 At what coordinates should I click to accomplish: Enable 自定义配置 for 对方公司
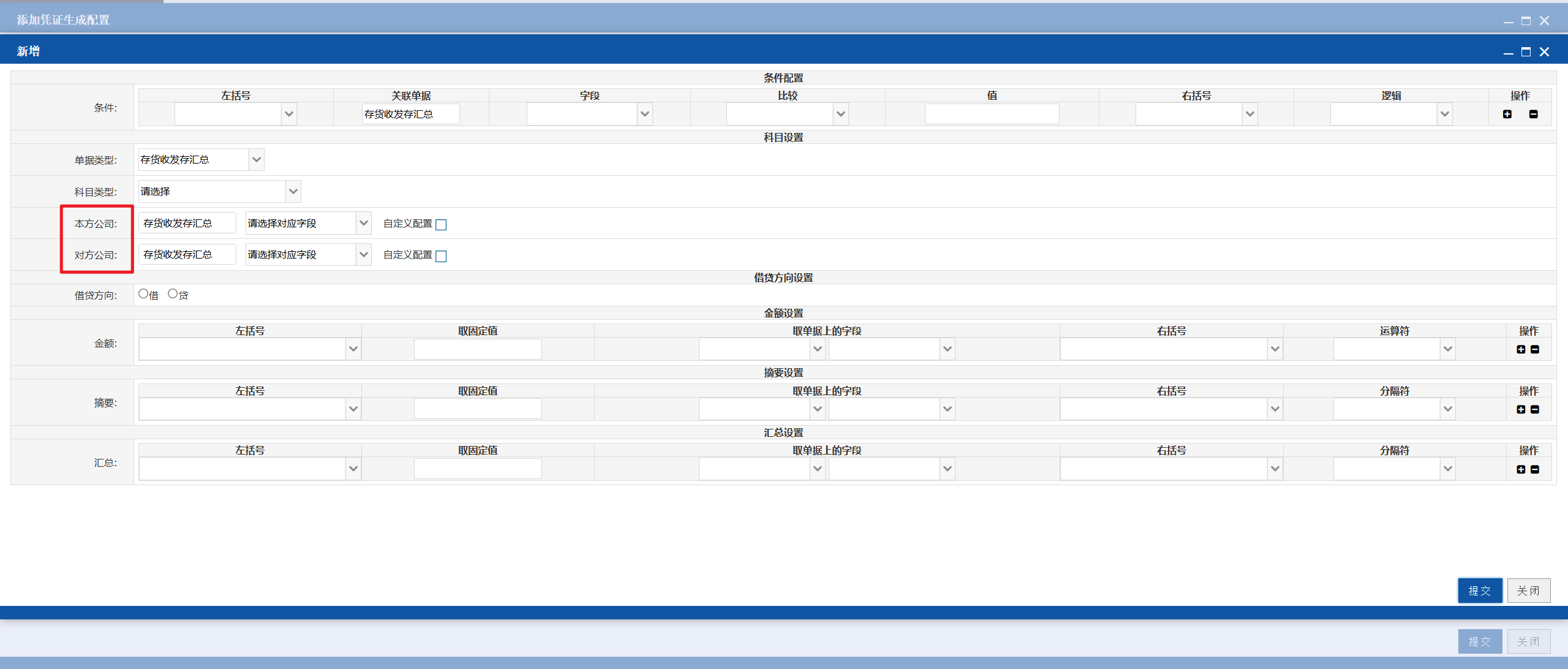441,256
